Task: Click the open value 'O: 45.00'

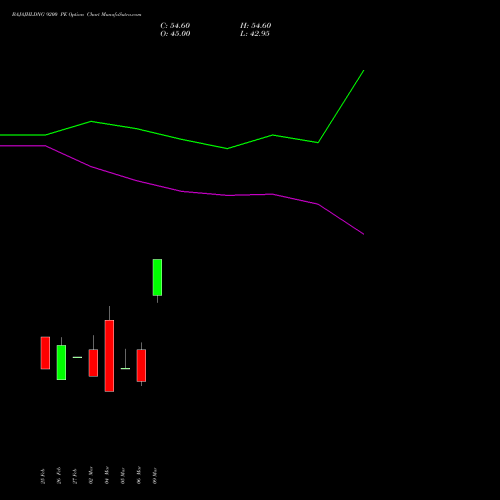Action: [x=175, y=34]
